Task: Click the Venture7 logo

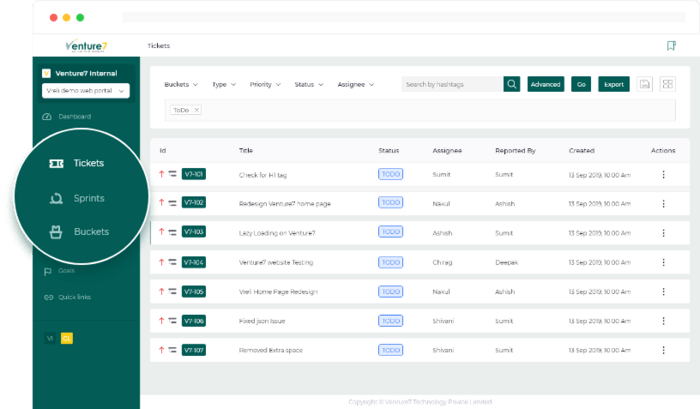Action: (x=86, y=46)
